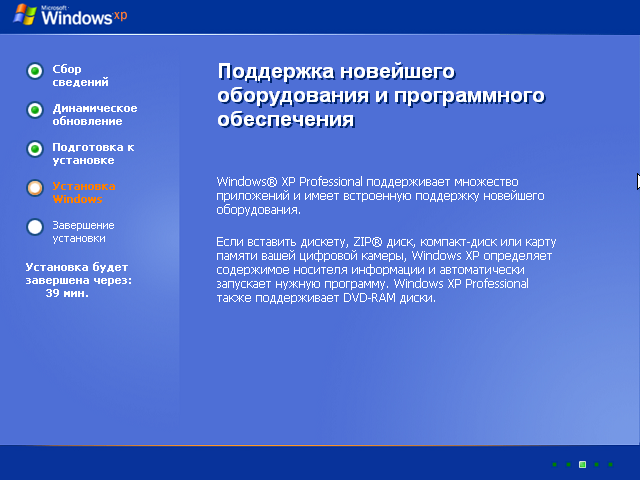Click the white bullet beside Завершение установки
This screenshot has width=640, height=480.
35,227
